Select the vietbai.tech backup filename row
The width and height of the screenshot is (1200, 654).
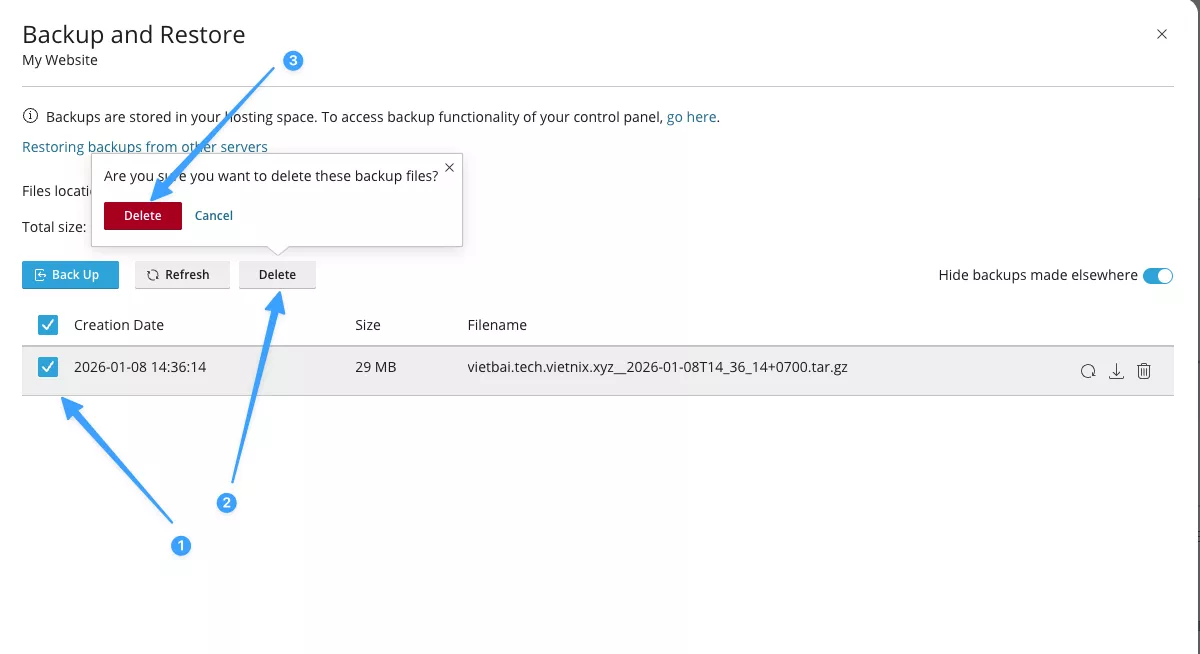pyautogui.click(x=656, y=367)
